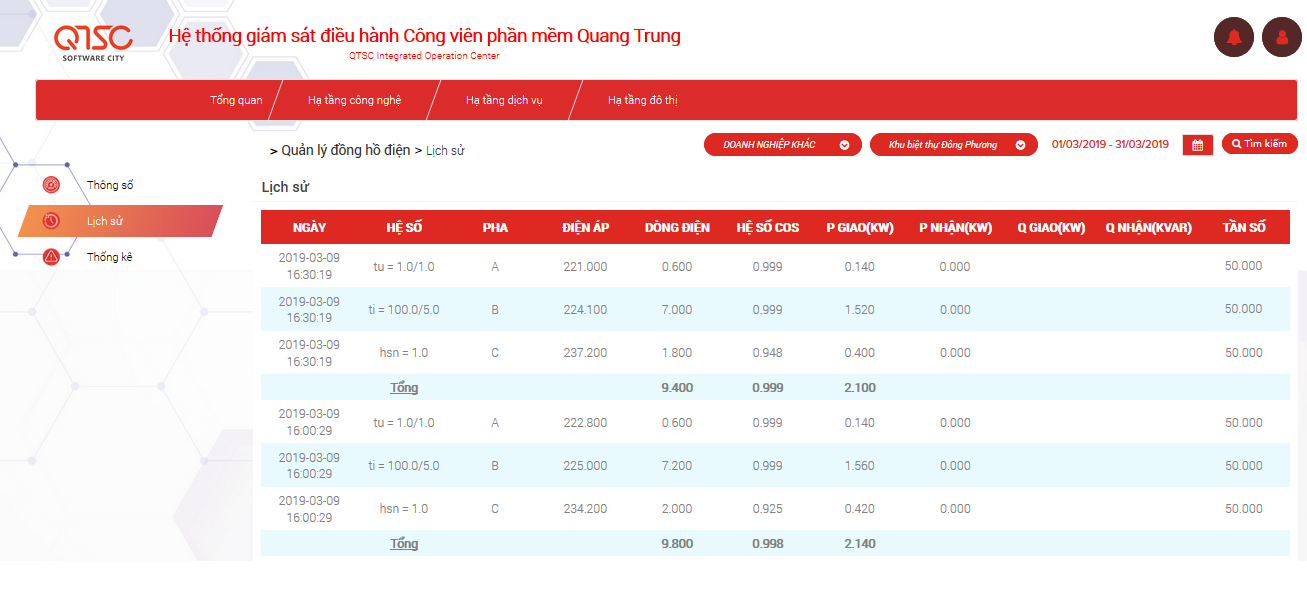The width and height of the screenshot is (1307, 593).
Task: Open the Hạ tầng dịch vụ menu
Action: 504,100
